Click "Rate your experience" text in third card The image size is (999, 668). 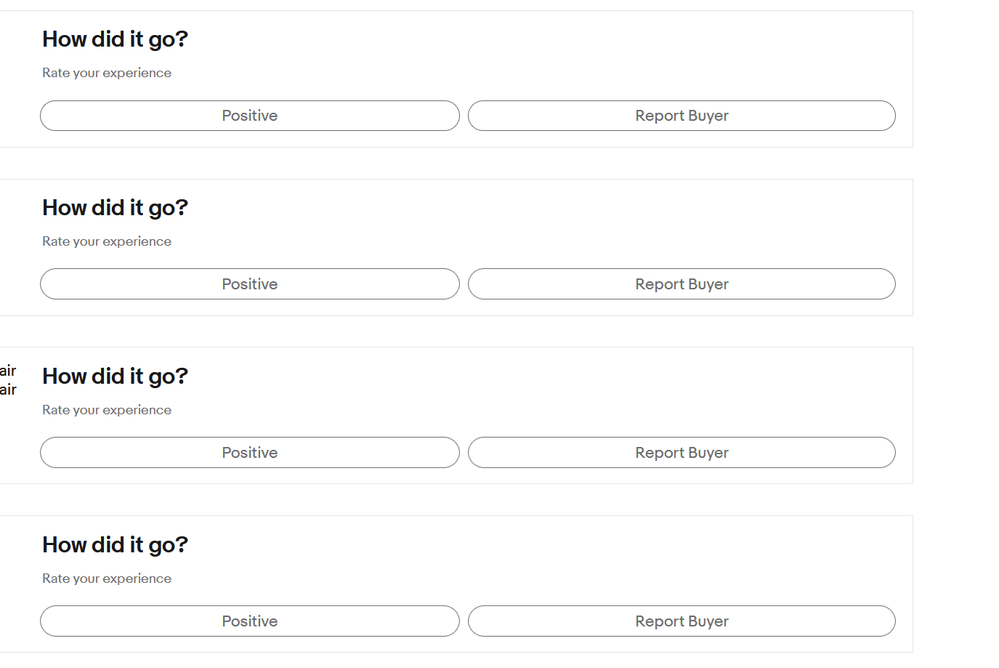point(107,410)
